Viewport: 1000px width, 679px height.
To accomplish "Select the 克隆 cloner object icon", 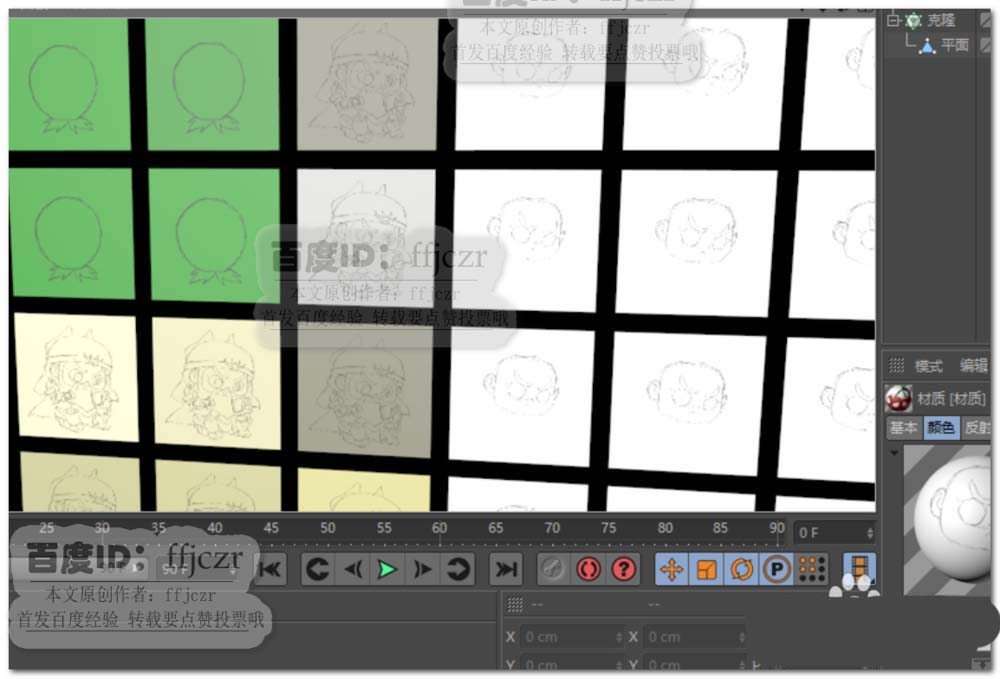I will point(913,20).
